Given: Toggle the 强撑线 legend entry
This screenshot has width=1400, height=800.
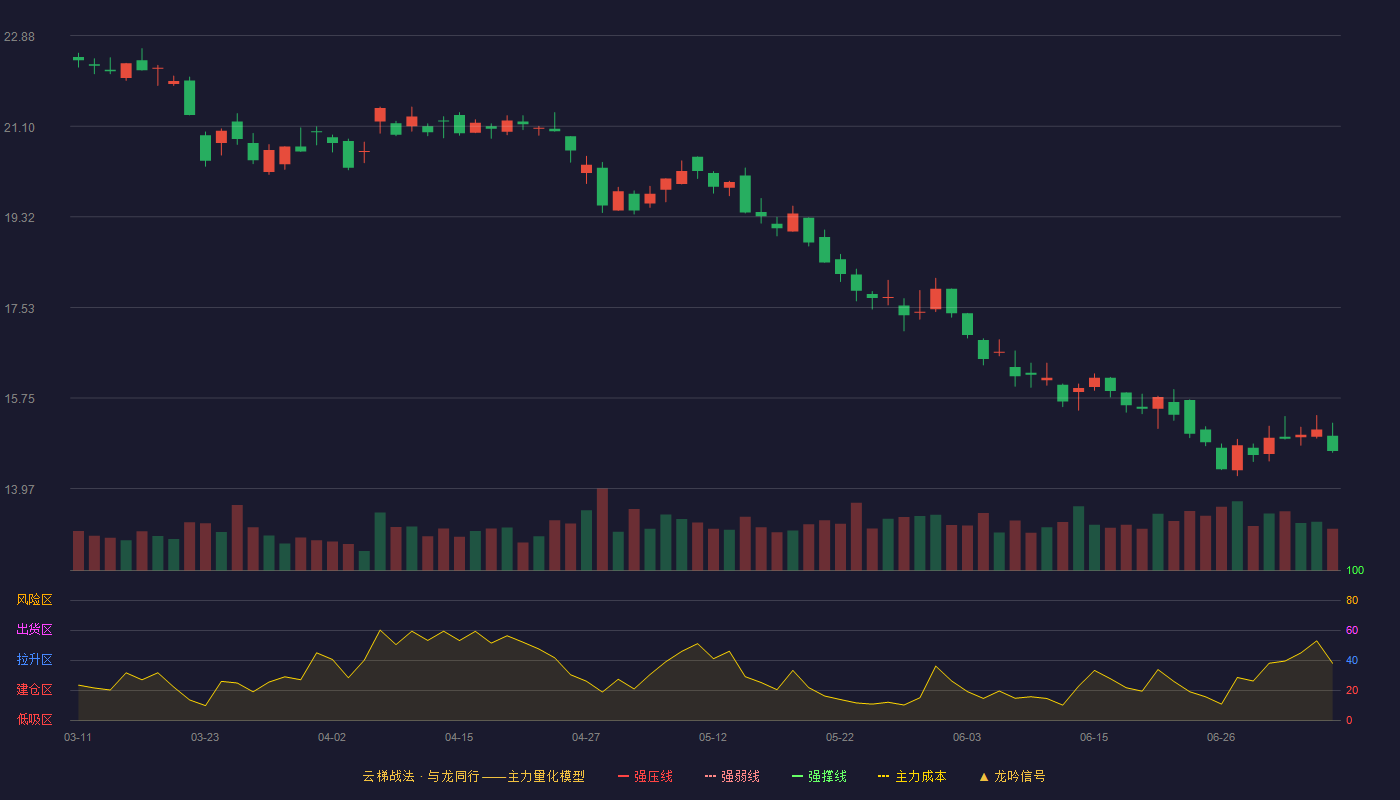Looking at the screenshot, I should tap(819, 776).
